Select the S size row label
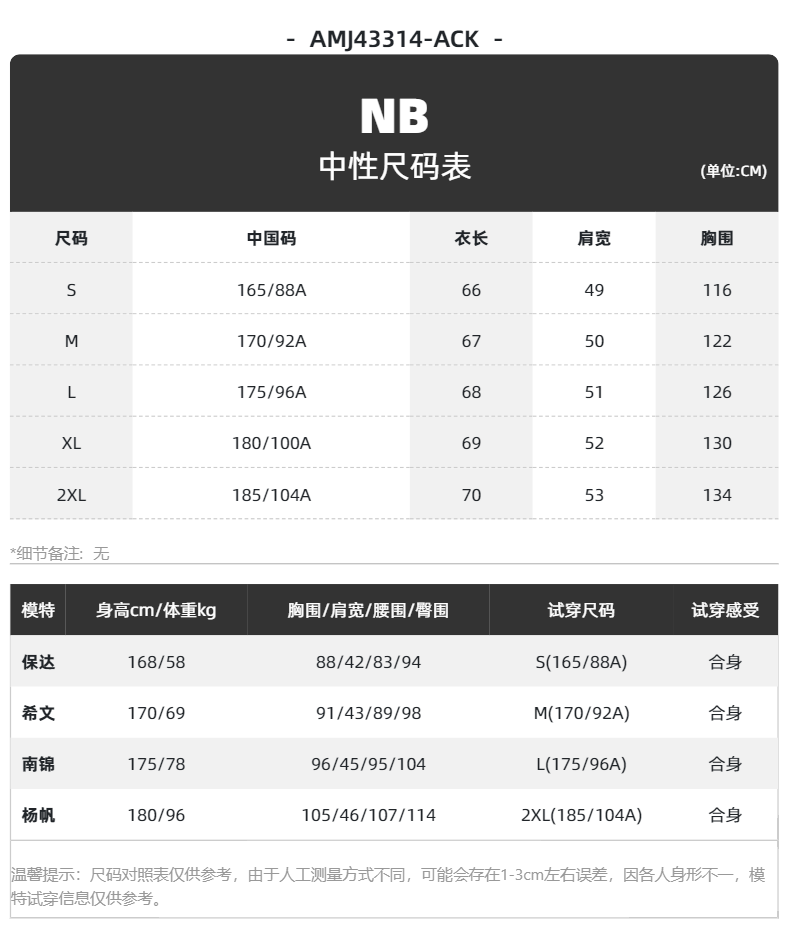The height and width of the screenshot is (940, 790). 71,290
